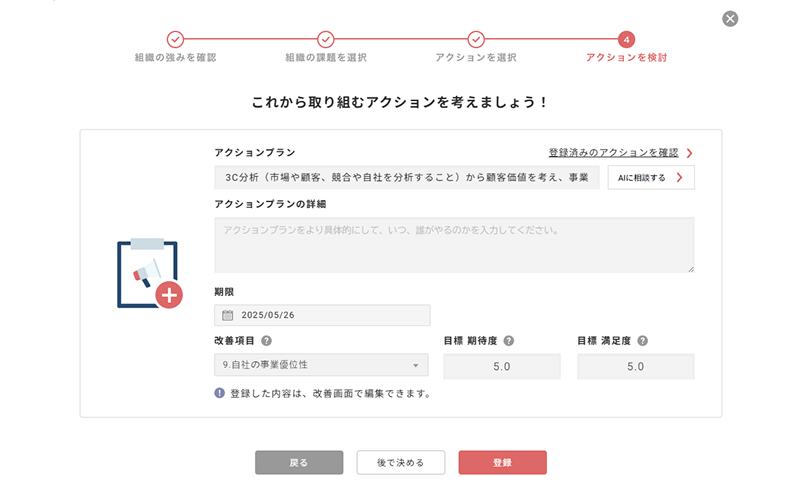The image size is (800, 500).
Task: Click the red 登録 button
Action: [x=503, y=462]
